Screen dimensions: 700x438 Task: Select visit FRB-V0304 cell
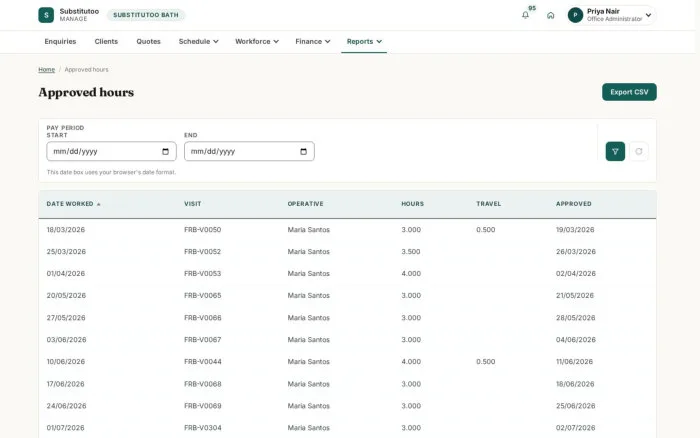[x=203, y=427]
